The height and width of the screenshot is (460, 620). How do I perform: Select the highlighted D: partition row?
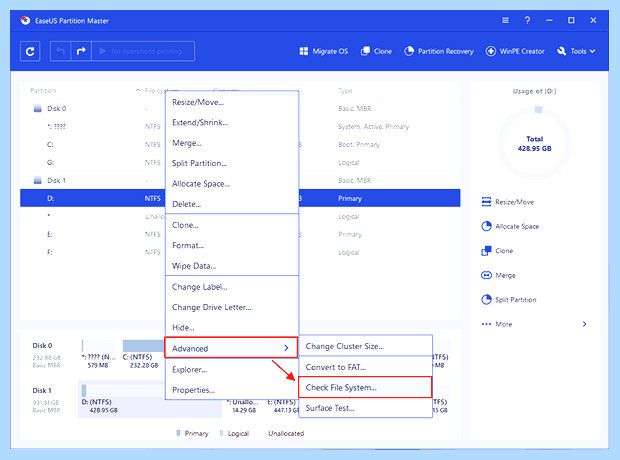click(240, 198)
